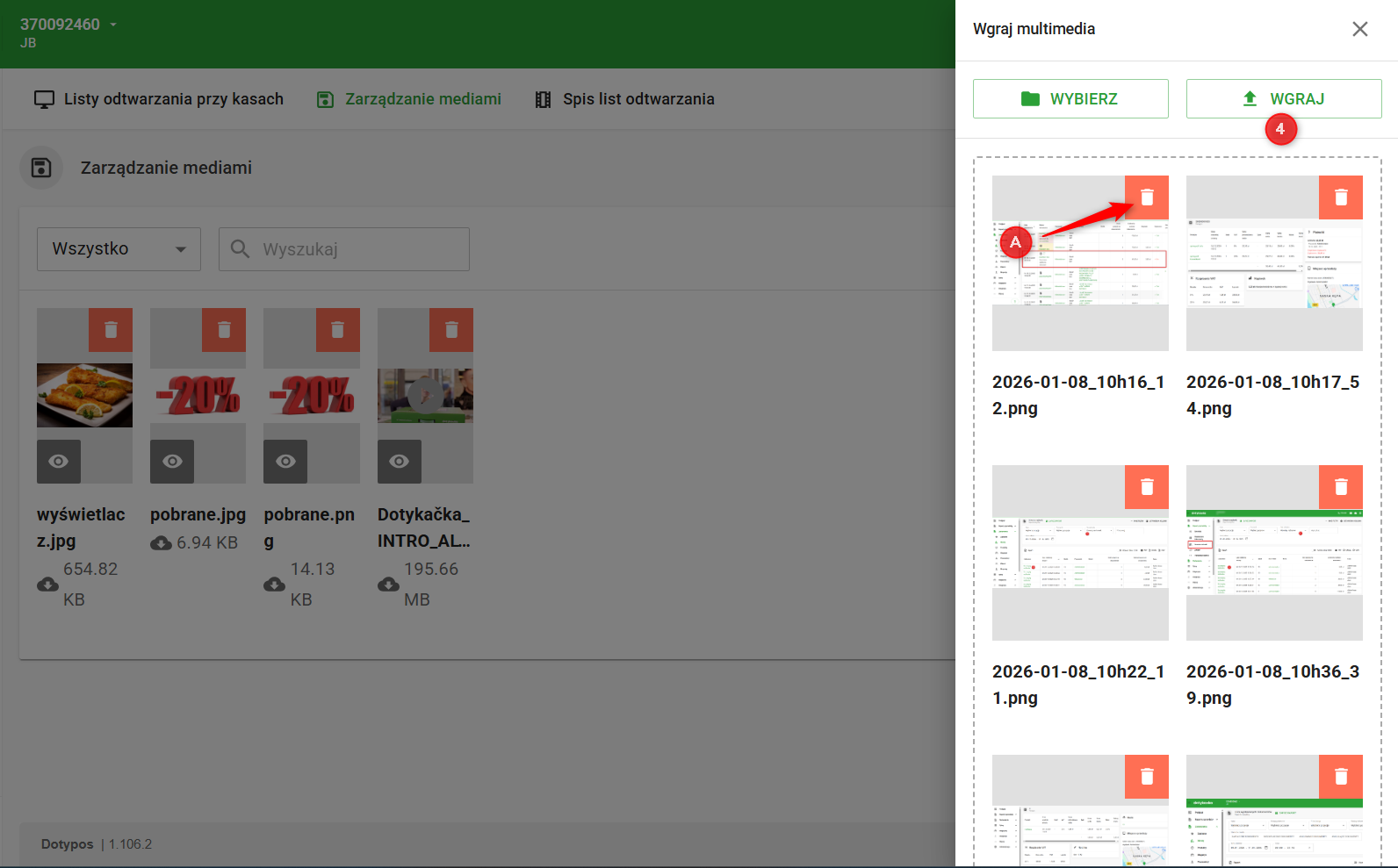This screenshot has height=868, width=1398.
Task: Delete the pobrane.jpg media file
Action: tap(224, 330)
